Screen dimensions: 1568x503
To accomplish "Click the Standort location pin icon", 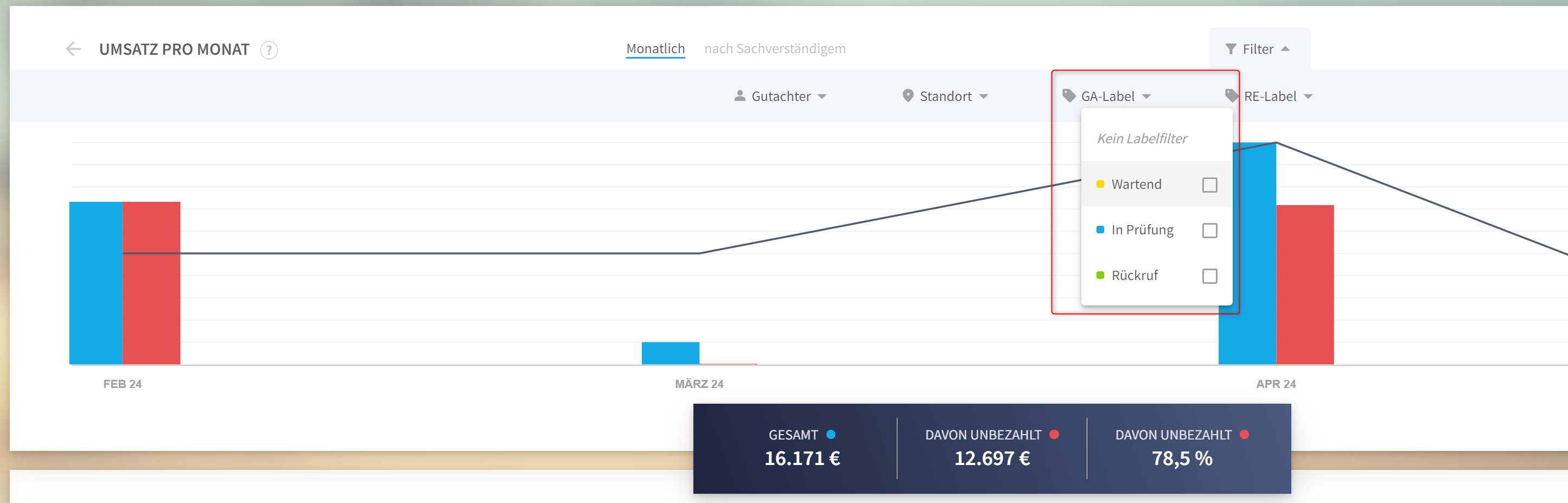I will tap(908, 95).
